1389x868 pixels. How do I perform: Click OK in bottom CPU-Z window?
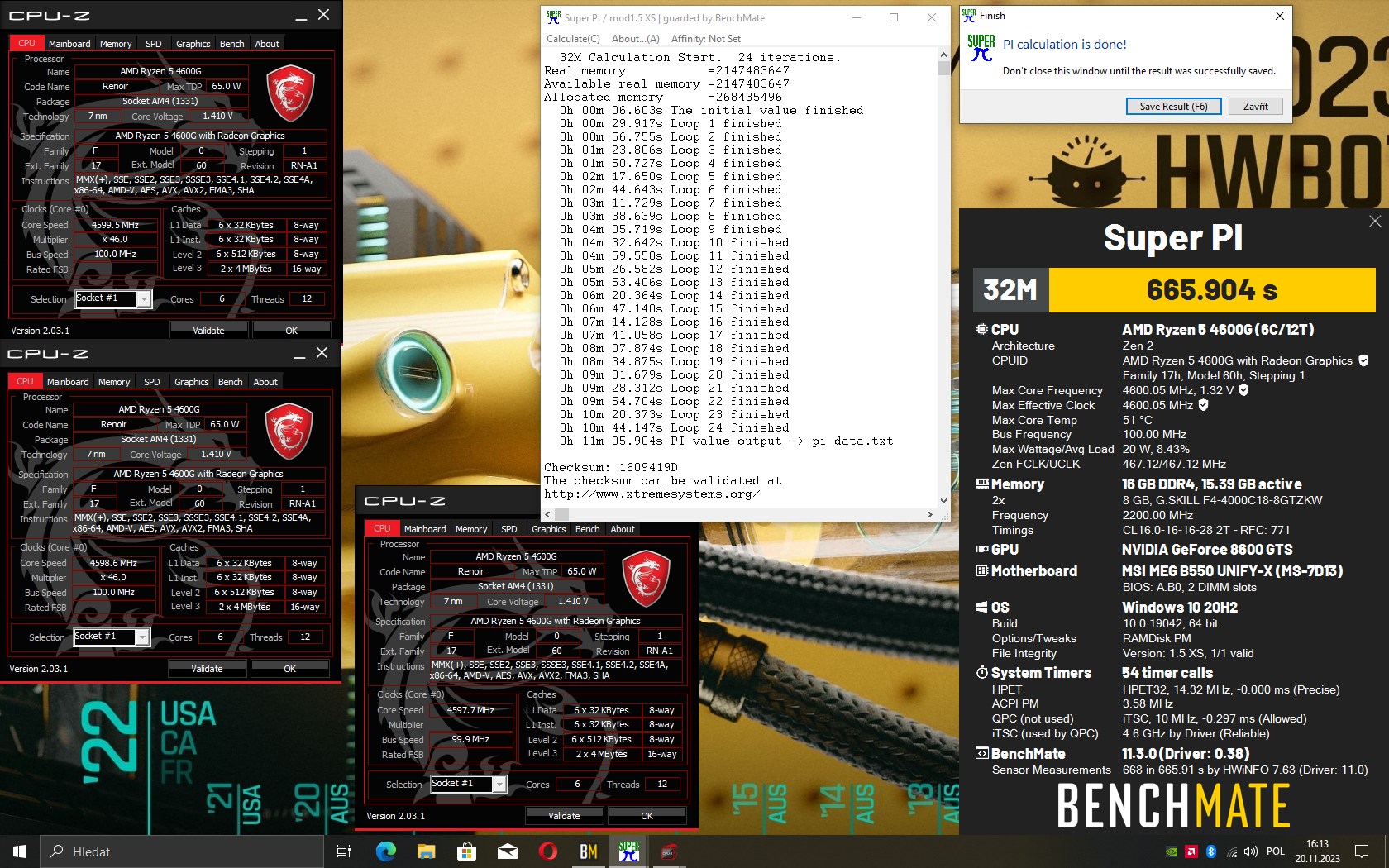tap(647, 815)
